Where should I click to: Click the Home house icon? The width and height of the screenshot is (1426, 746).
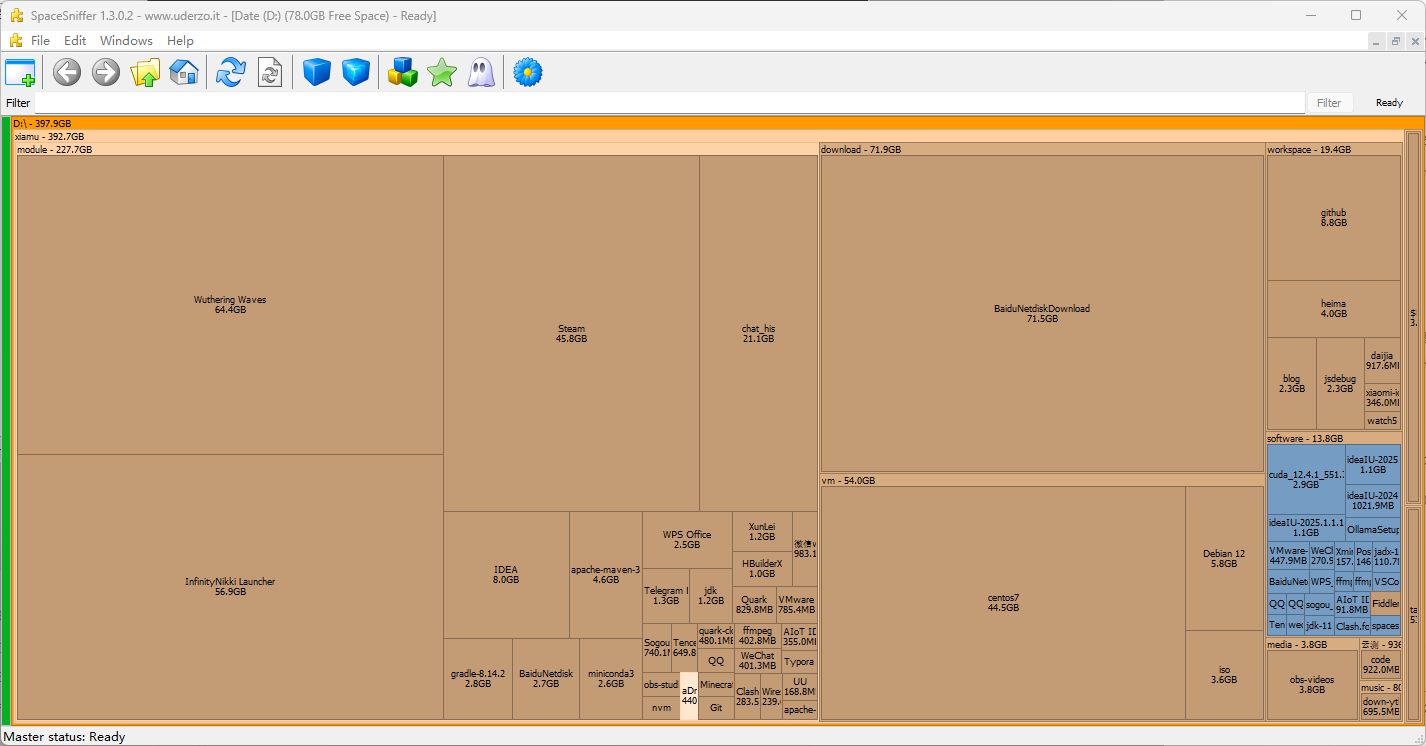pyautogui.click(x=184, y=72)
